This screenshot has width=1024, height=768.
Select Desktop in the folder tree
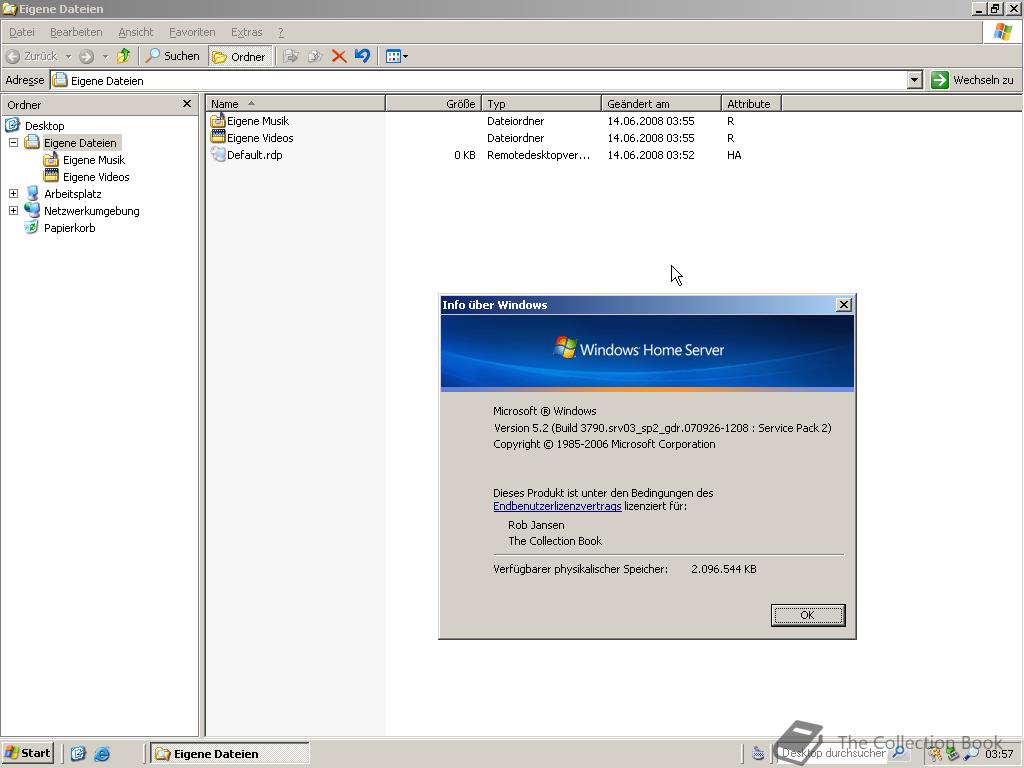(x=44, y=126)
